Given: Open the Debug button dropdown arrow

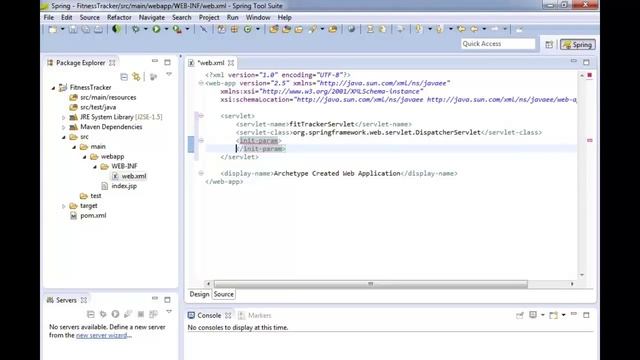Looking at the screenshot, I should coord(145,29).
